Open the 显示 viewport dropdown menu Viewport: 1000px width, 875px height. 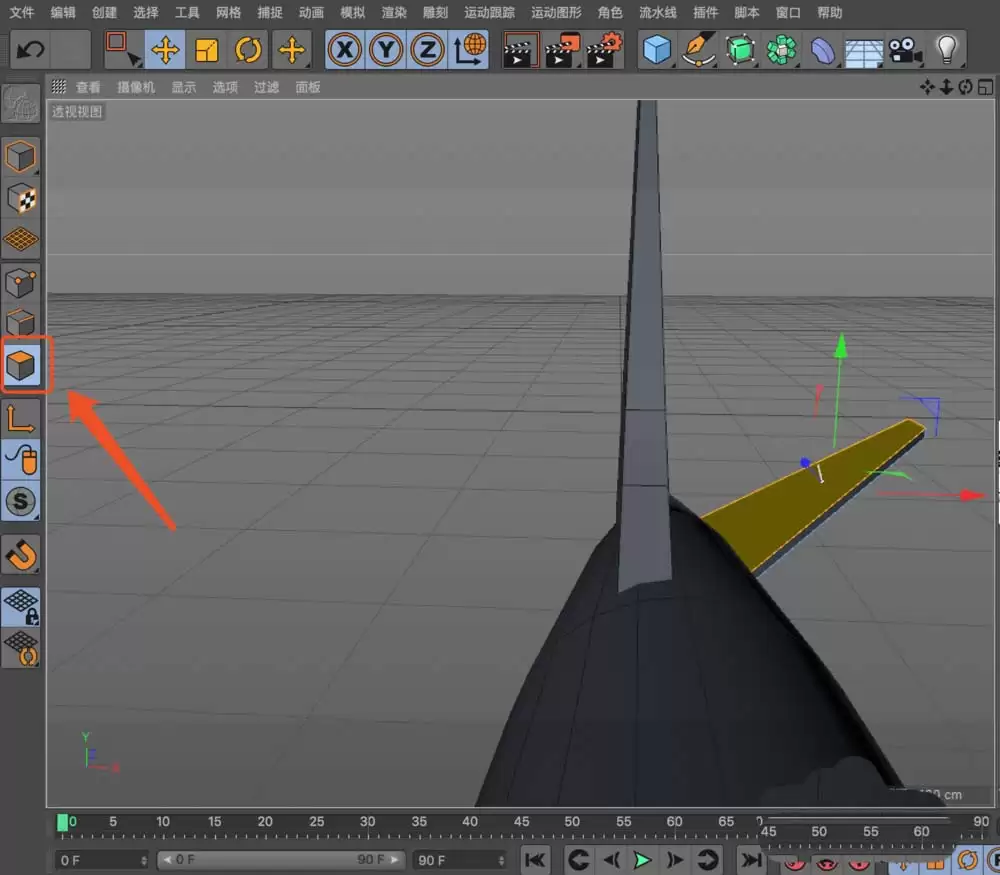pos(183,87)
